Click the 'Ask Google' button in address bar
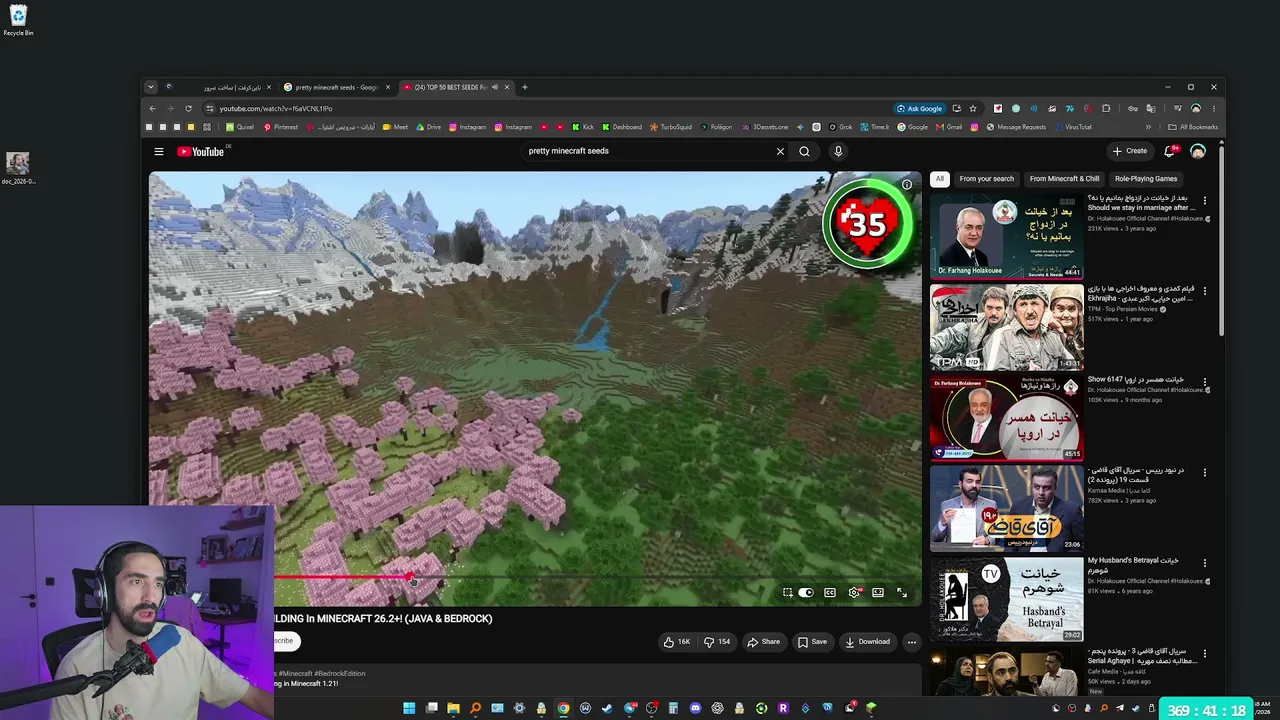This screenshot has height=720, width=1280. (x=920, y=108)
